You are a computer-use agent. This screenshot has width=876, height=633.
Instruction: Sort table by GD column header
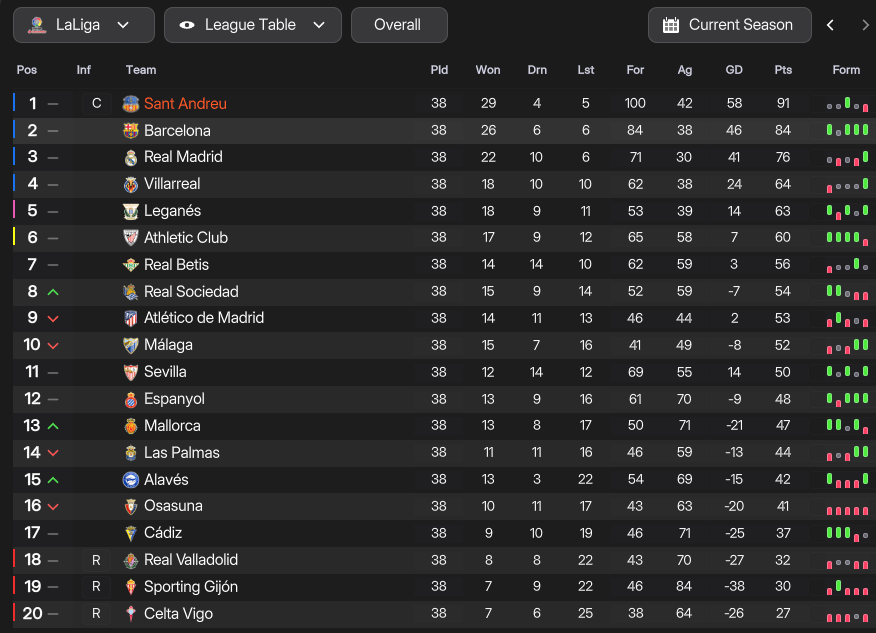[734, 70]
